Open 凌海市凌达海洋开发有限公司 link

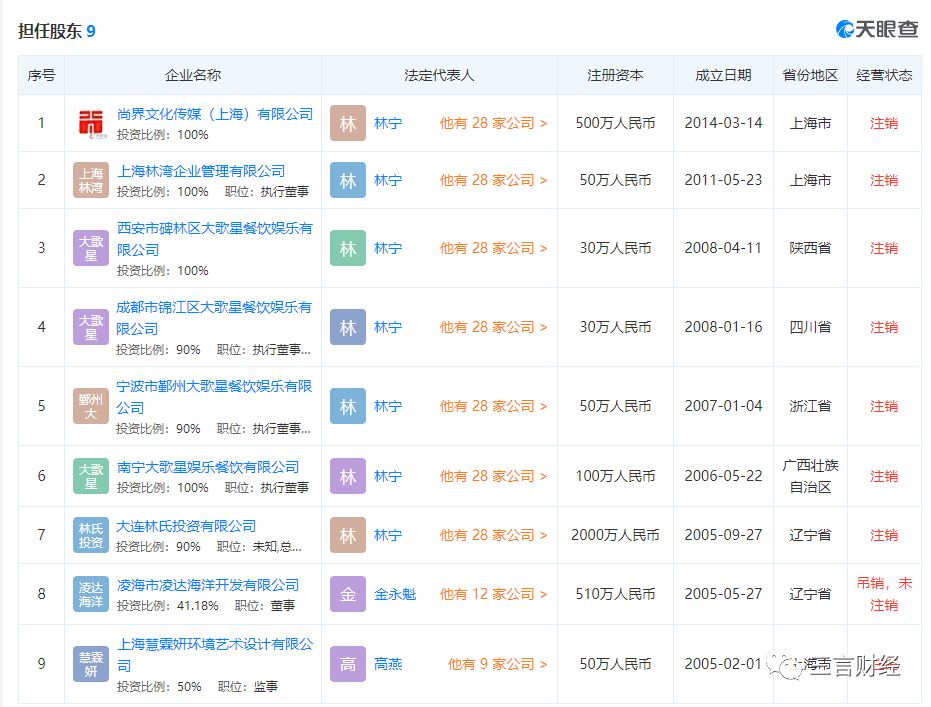point(208,585)
